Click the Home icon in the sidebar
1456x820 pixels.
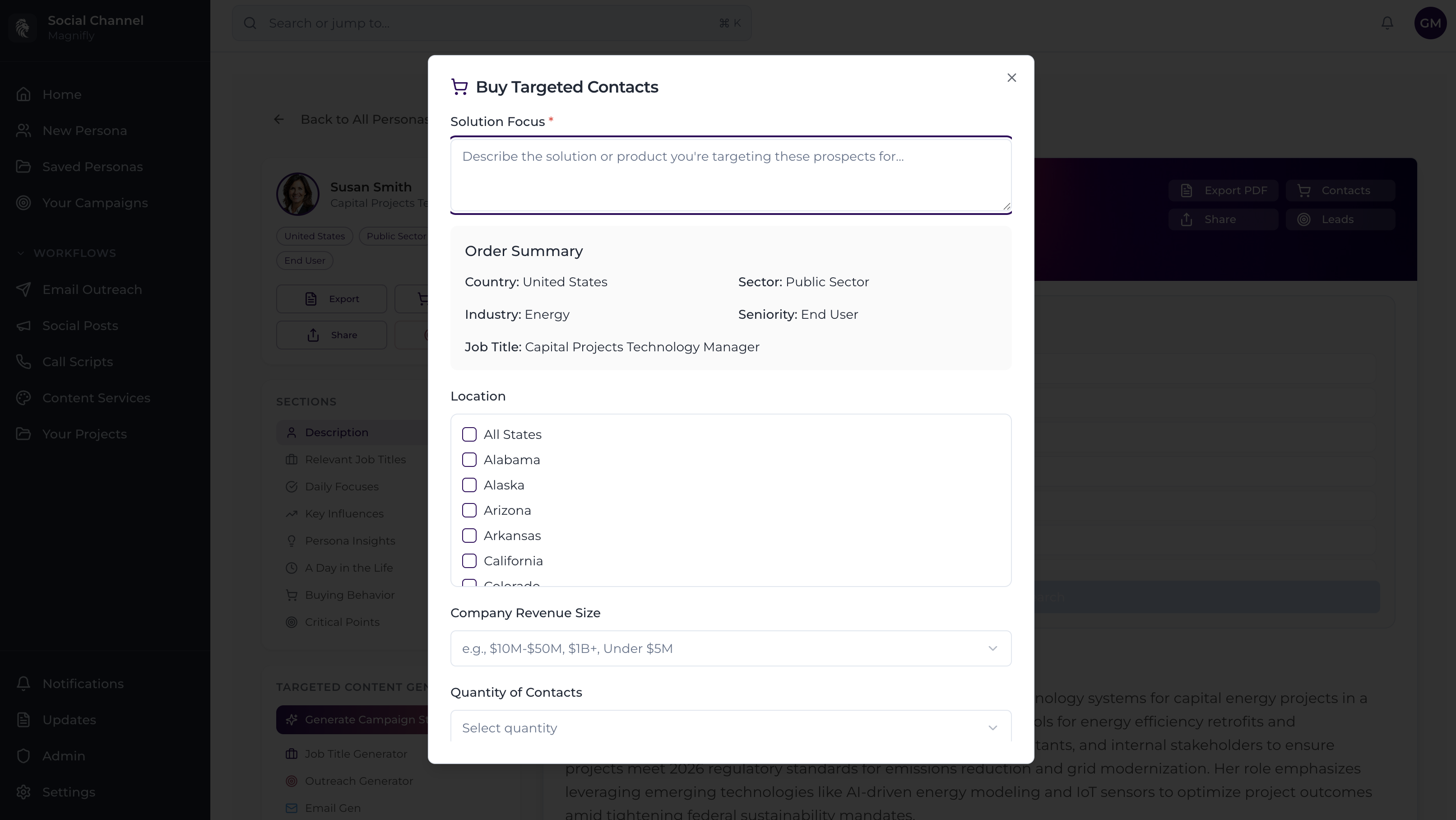pyautogui.click(x=23, y=94)
